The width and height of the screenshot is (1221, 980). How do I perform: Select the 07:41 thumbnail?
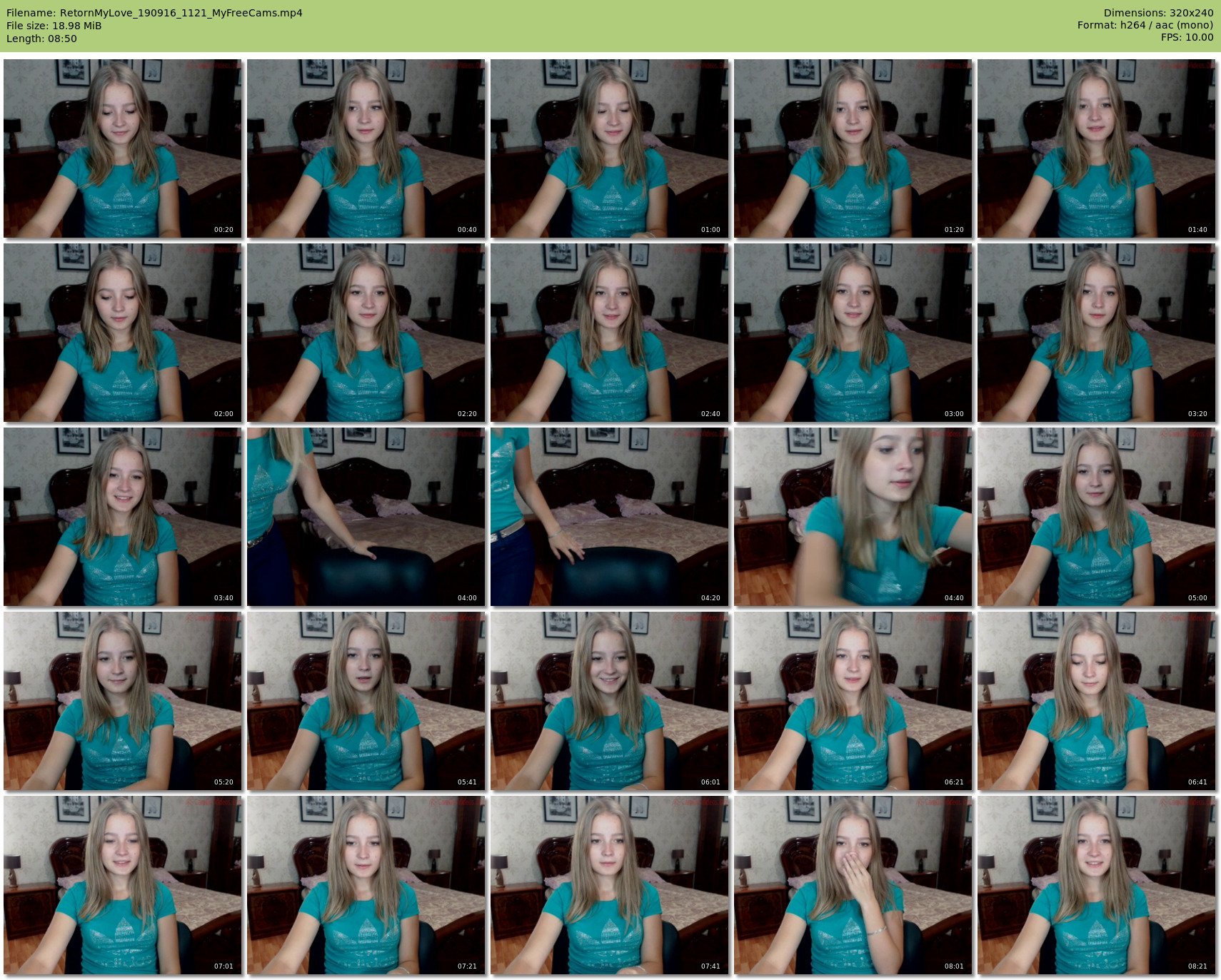(609, 885)
